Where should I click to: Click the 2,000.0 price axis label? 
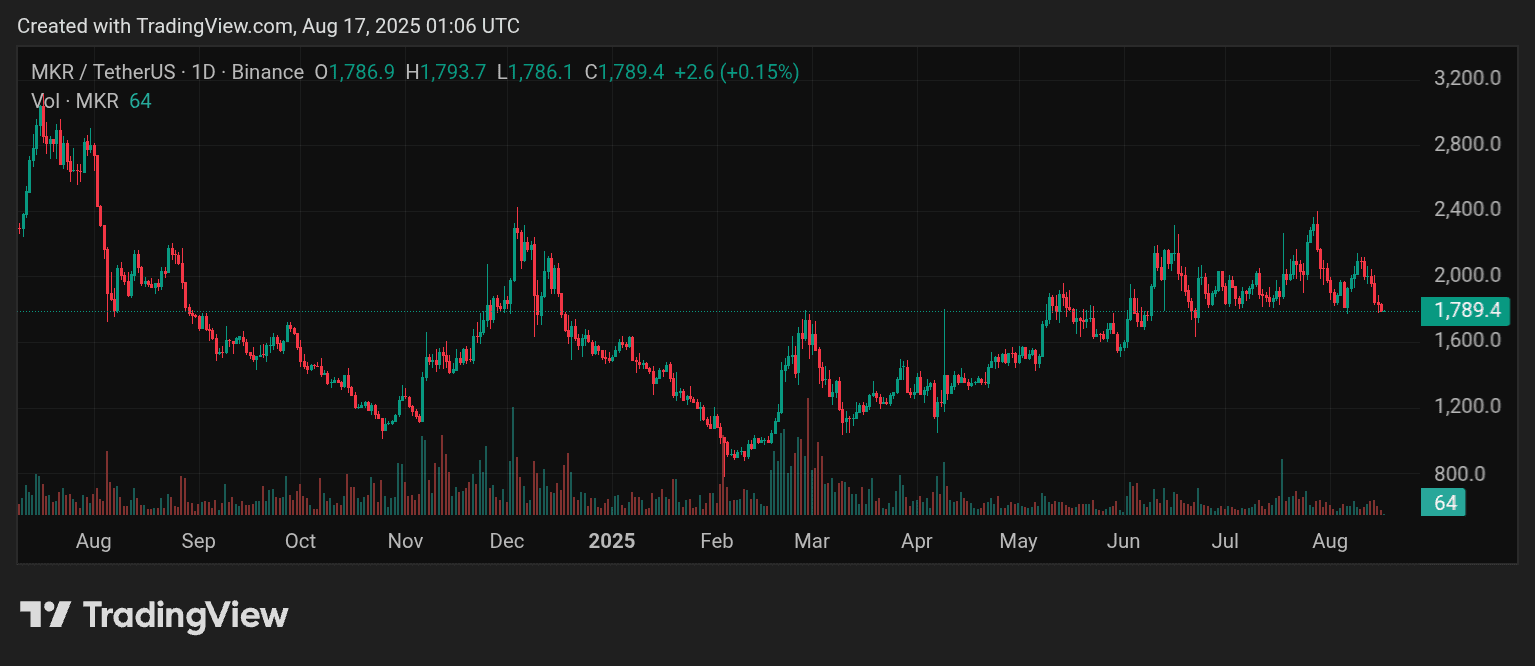pos(1467,275)
